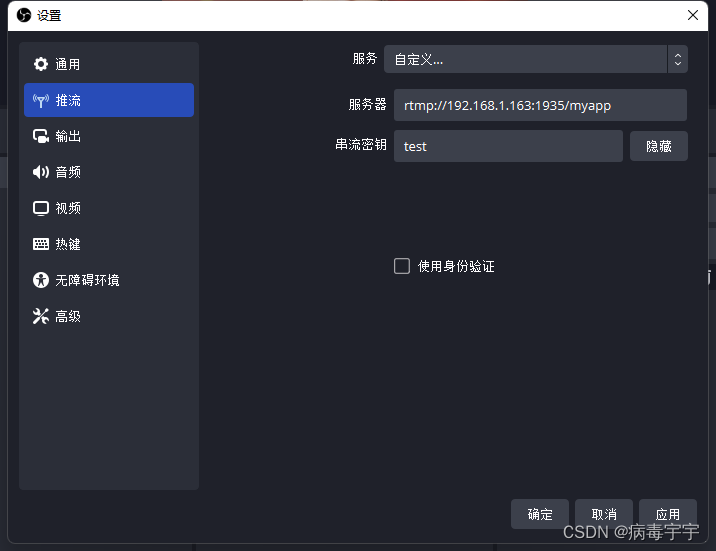Open the 通用 settings tab

tap(109, 64)
